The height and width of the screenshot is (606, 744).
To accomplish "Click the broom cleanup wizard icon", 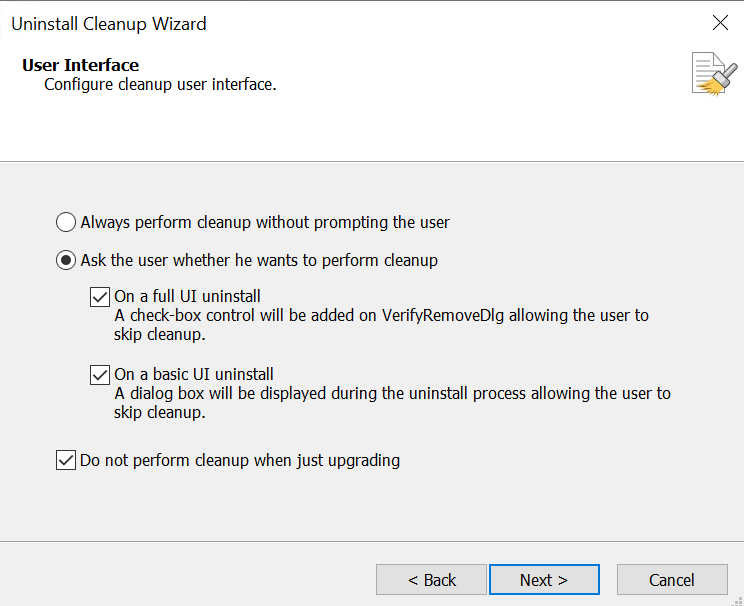I will click(714, 73).
